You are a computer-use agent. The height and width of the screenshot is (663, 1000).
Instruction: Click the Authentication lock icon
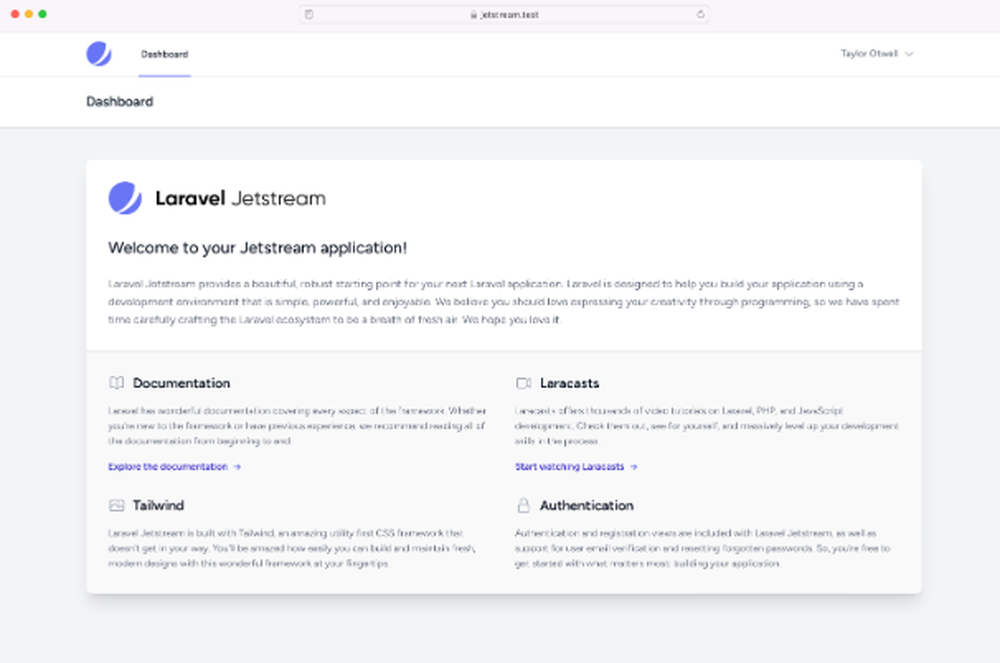tap(524, 506)
